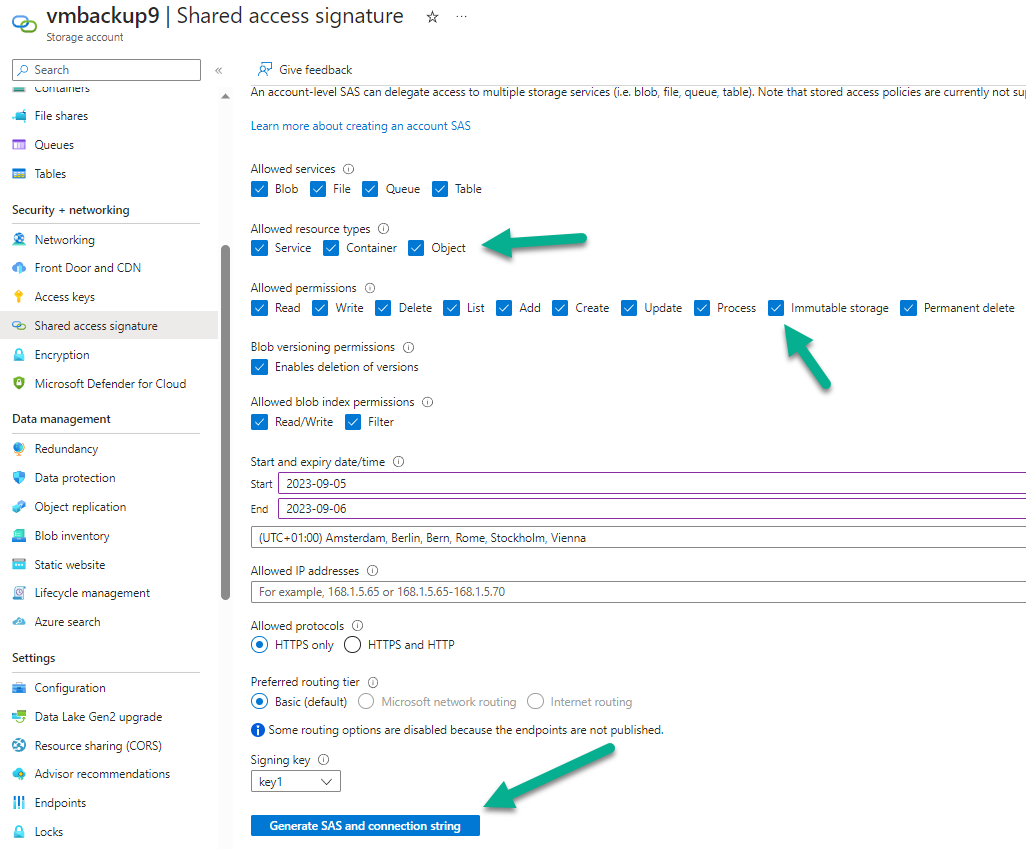Select Basic (default) routing tier
Screen dimensions: 1026x849
pos(259,702)
